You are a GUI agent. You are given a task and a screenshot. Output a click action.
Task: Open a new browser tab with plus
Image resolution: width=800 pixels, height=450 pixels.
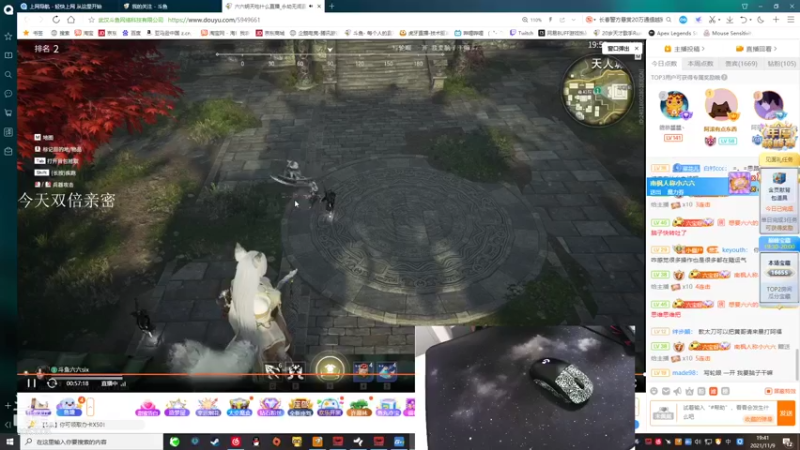[x=332, y=6]
